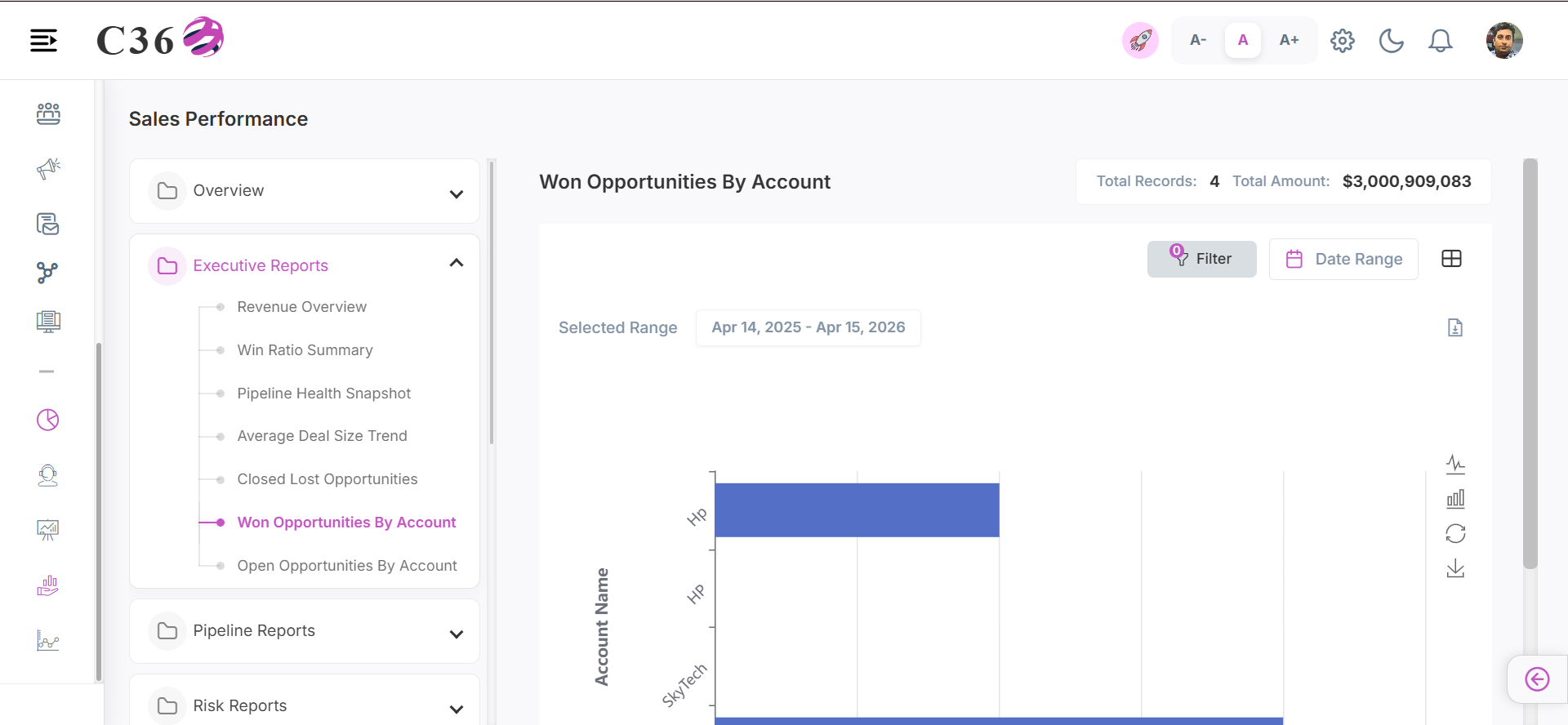Viewport: 1568px width, 725px height.
Task: Open the user profile avatar
Action: coord(1504,40)
